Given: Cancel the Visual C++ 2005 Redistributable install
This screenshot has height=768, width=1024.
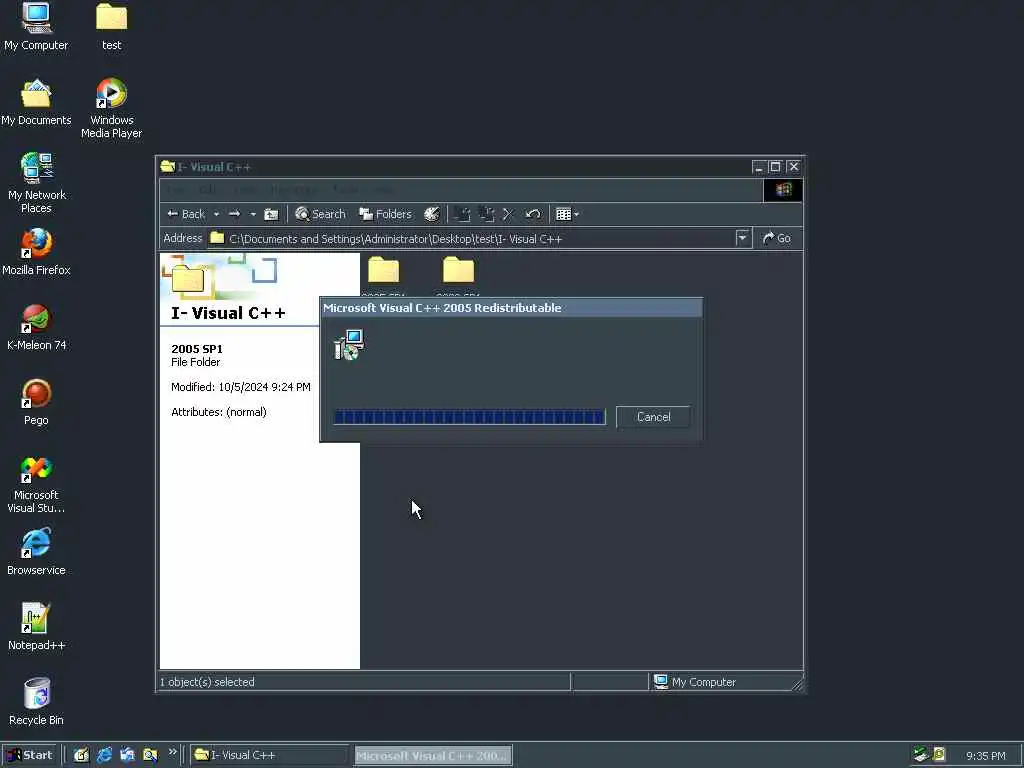Looking at the screenshot, I should coord(653,417).
